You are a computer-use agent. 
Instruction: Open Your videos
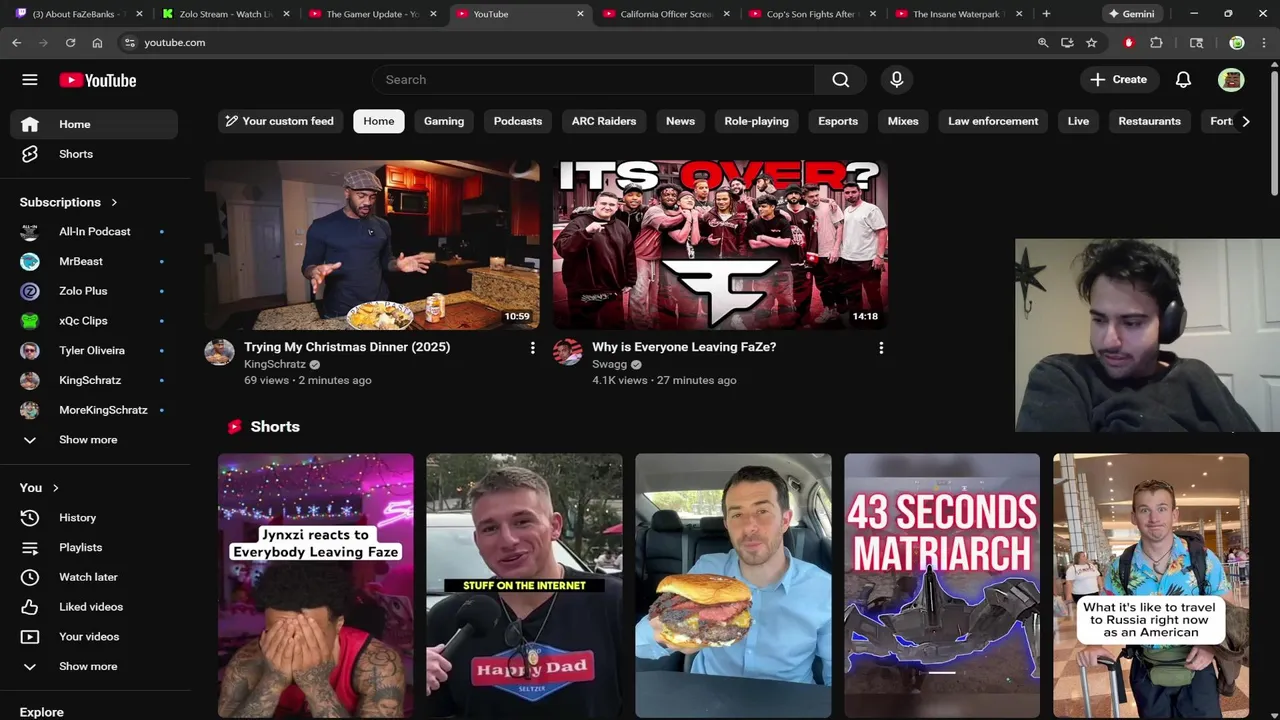[x=94, y=637]
